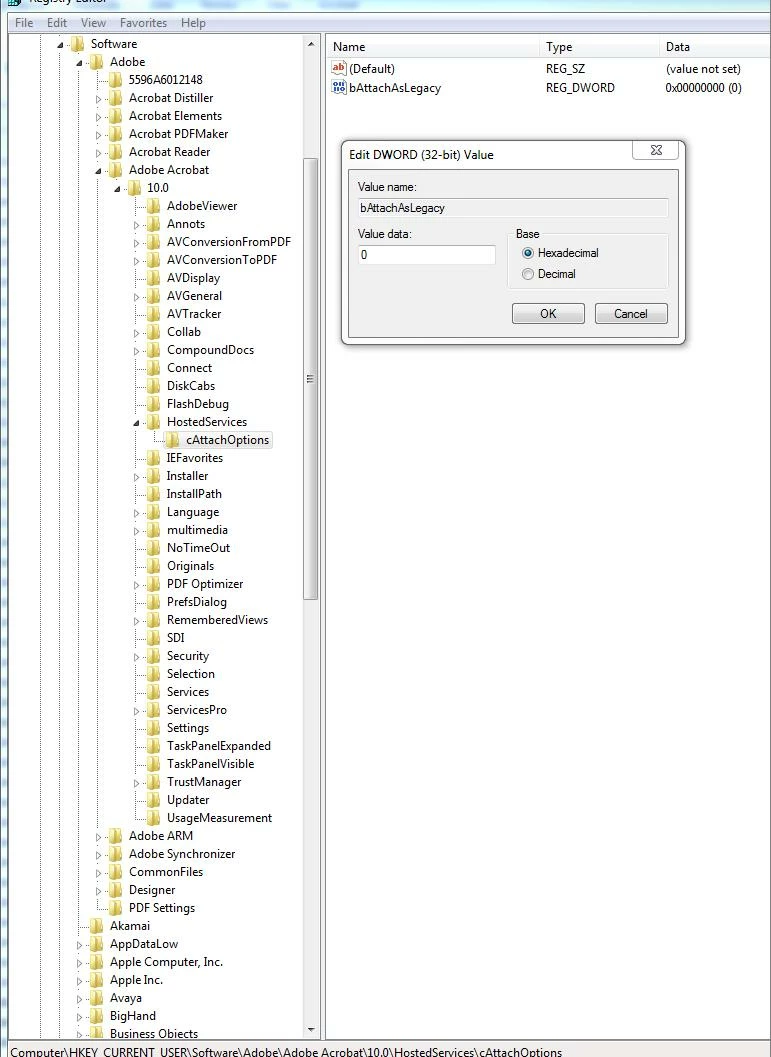The height and width of the screenshot is (1057, 771).
Task: Open the Help menu
Action: tap(193, 23)
